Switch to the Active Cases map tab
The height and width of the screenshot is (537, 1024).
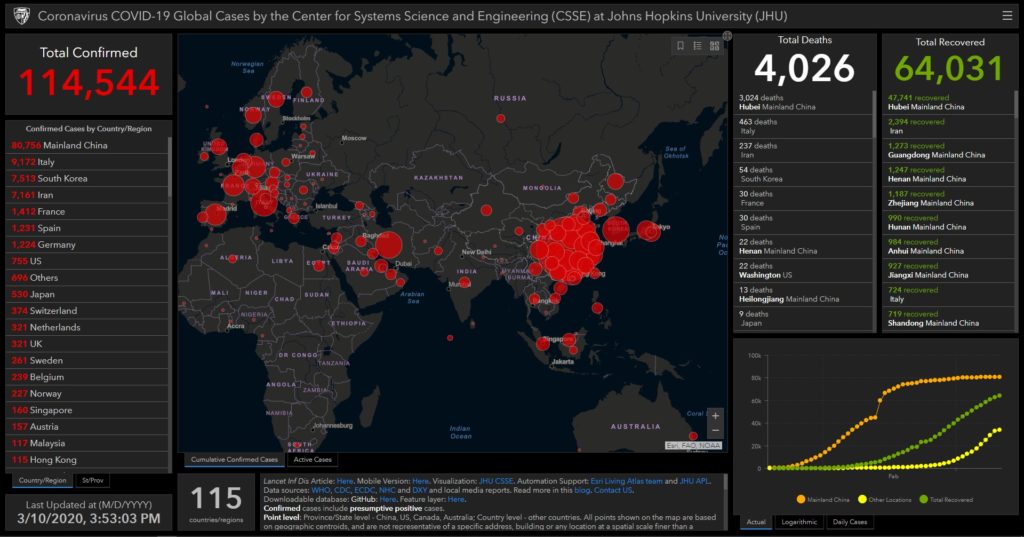[x=312, y=459]
